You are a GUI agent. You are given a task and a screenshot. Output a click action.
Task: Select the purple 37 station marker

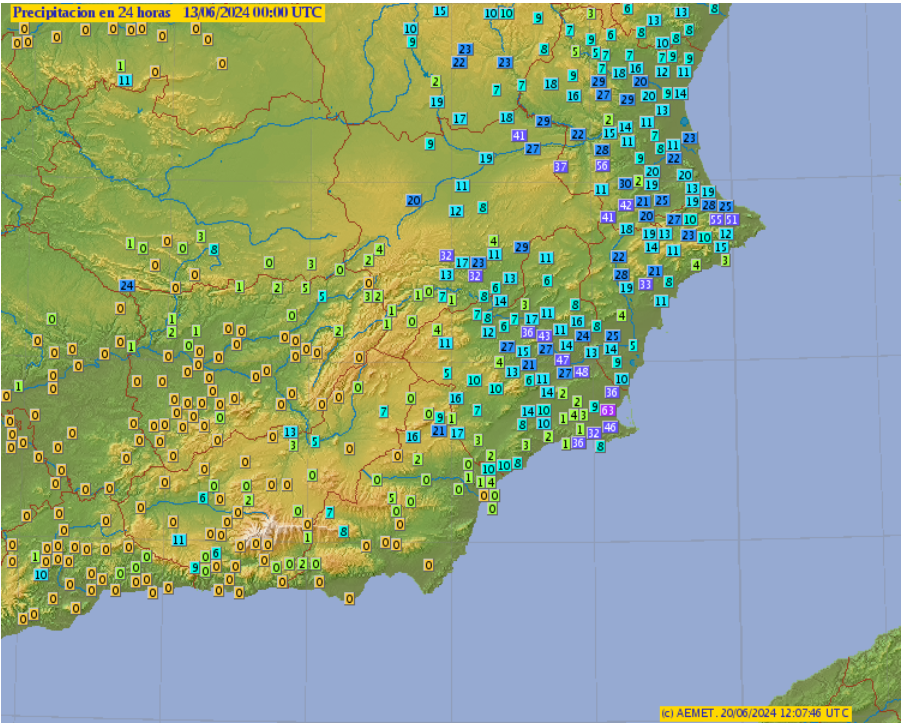pos(561,167)
